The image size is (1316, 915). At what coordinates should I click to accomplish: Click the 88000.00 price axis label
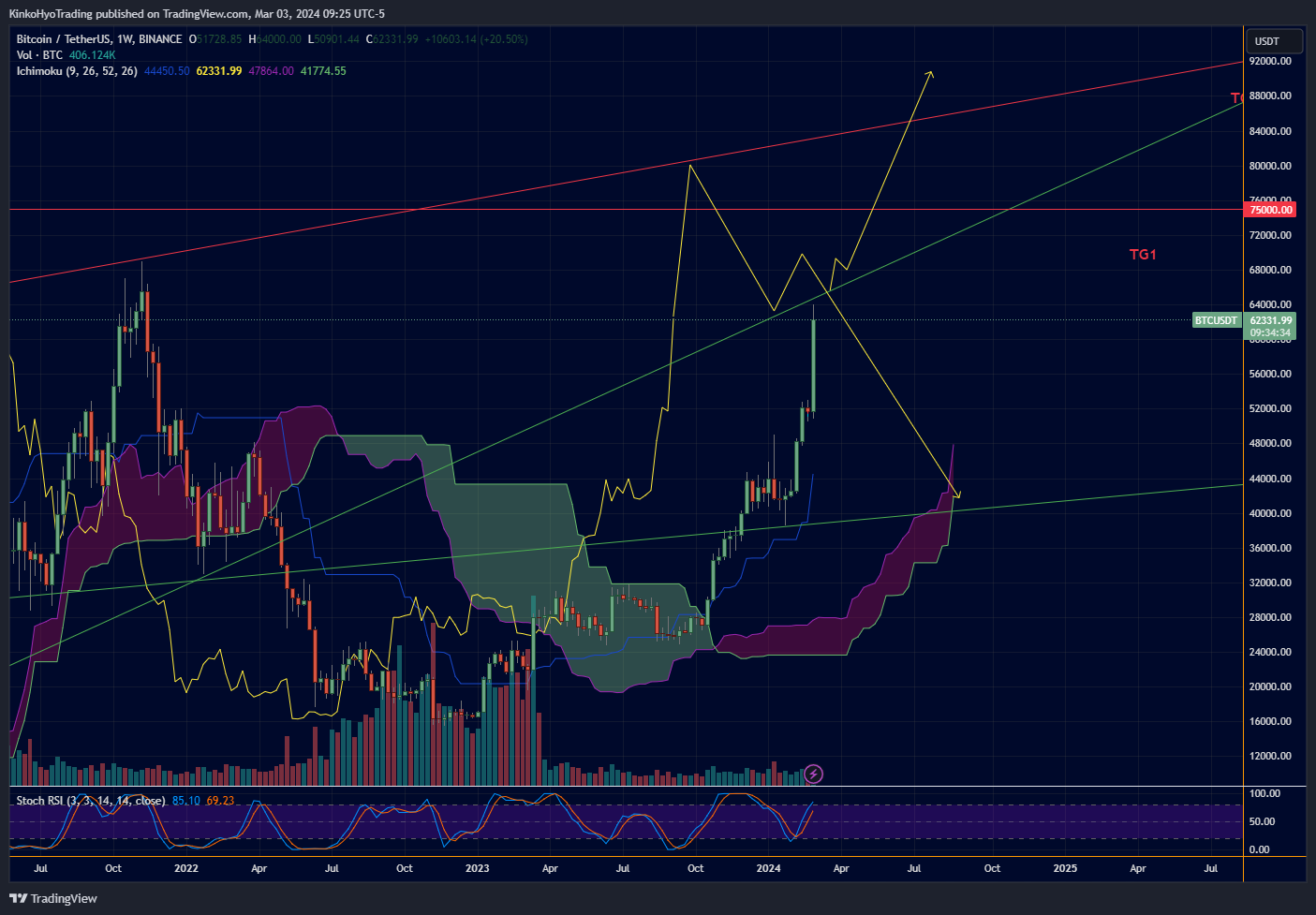[x=1271, y=96]
